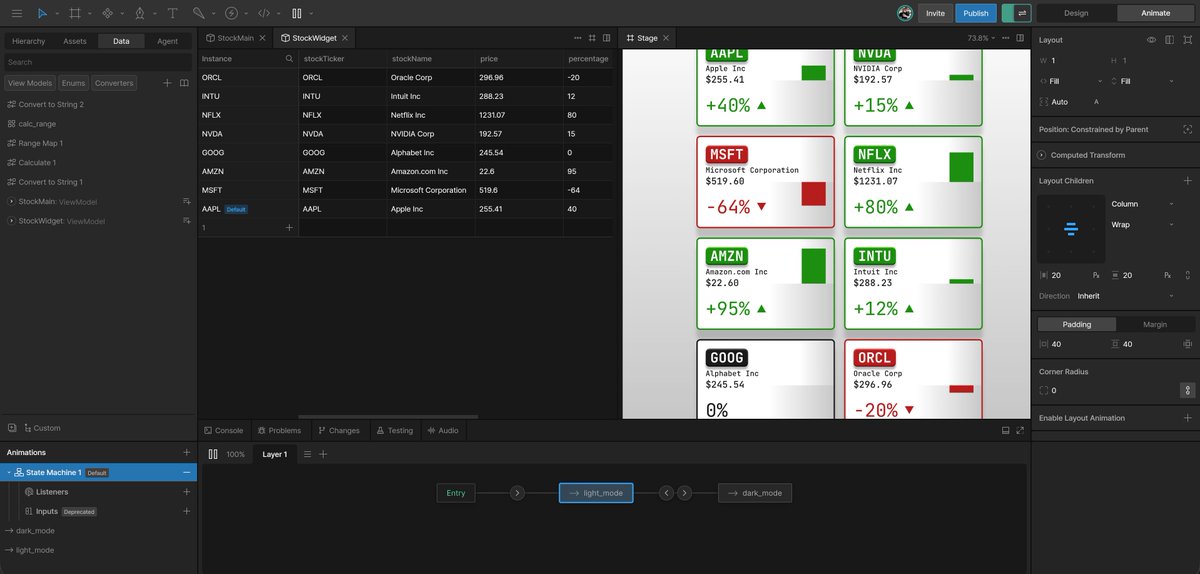The image size is (1200, 574).
Task: Select the light_mode state node
Action: coord(596,493)
